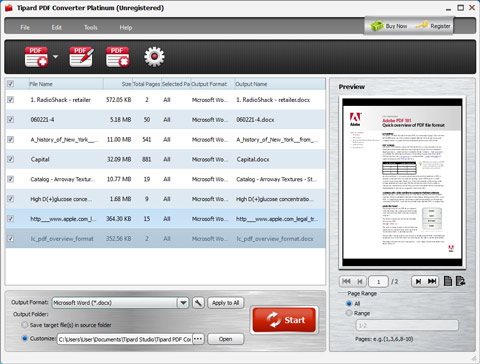
Task: Click output name Capital.docx
Action: click(253, 159)
